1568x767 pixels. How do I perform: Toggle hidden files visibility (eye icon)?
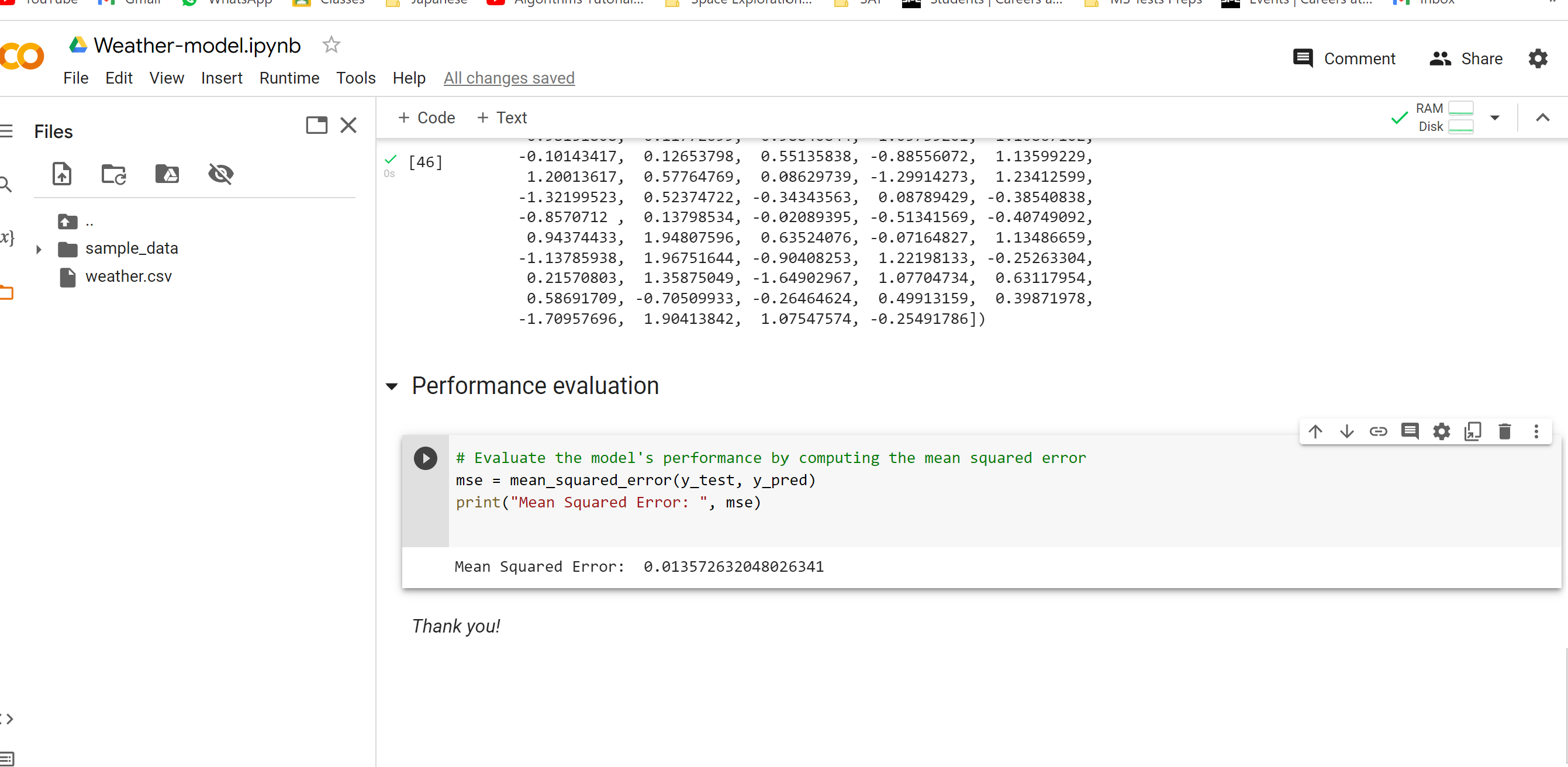tap(220, 174)
